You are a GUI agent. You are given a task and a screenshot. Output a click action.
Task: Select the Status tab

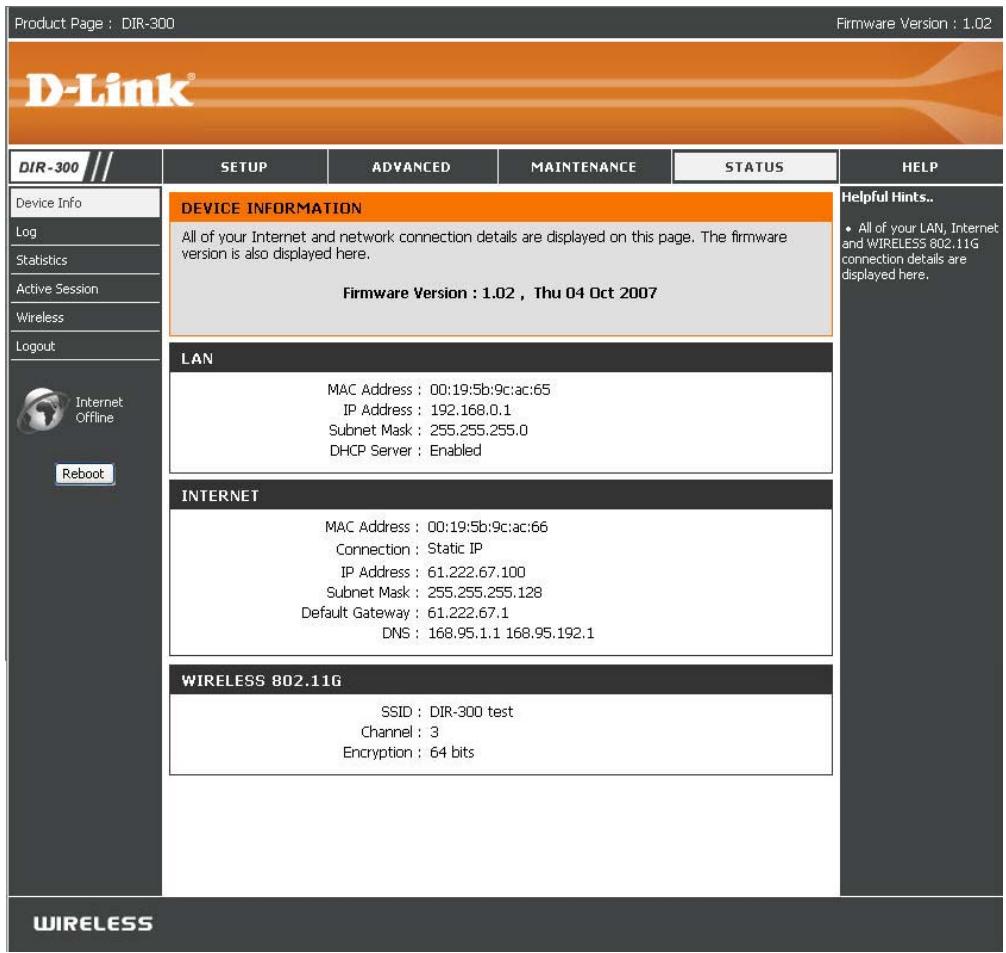(x=754, y=167)
